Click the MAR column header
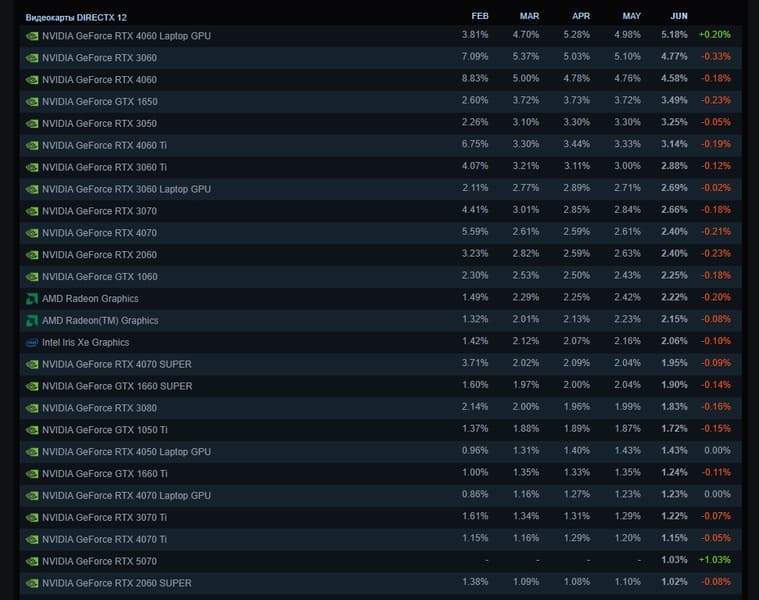The width and height of the screenshot is (759, 600). tap(529, 16)
